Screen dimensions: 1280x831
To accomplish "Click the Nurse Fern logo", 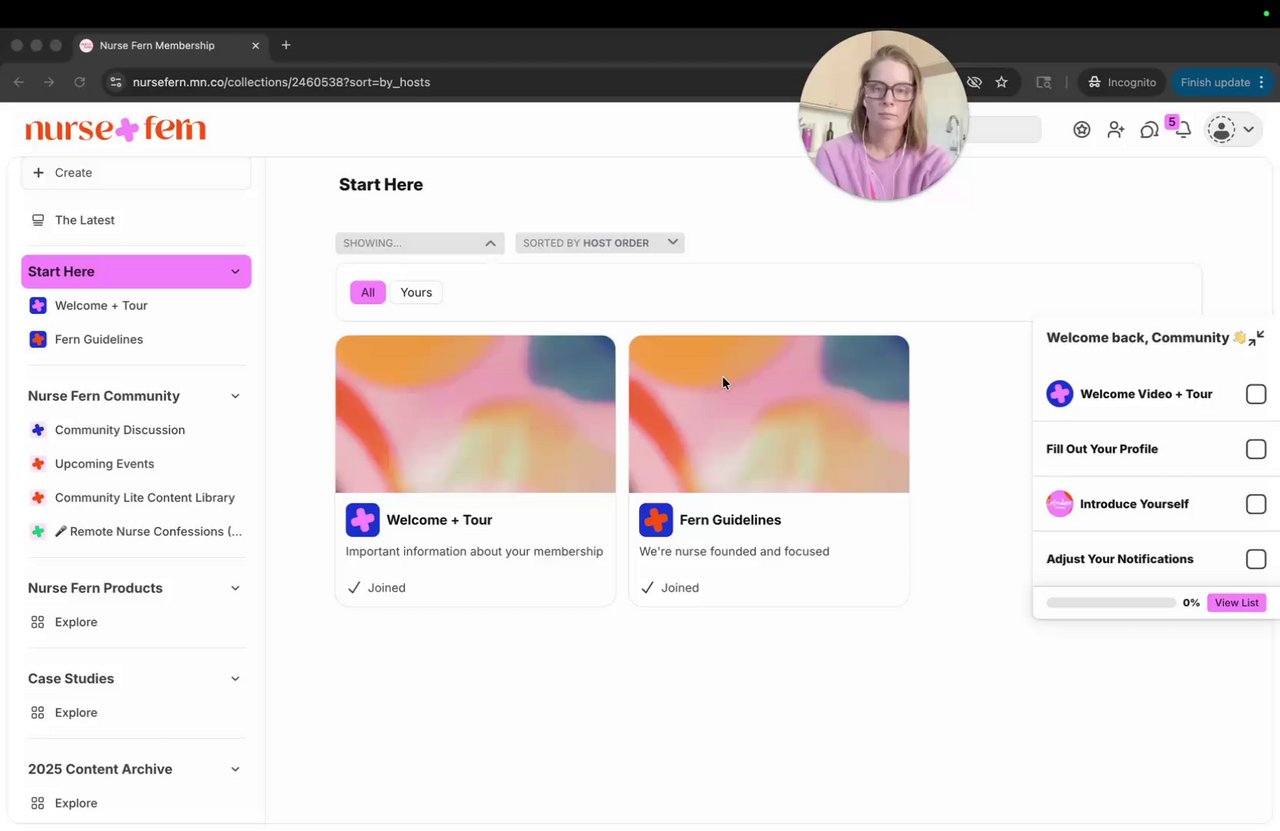I will 115,129.
